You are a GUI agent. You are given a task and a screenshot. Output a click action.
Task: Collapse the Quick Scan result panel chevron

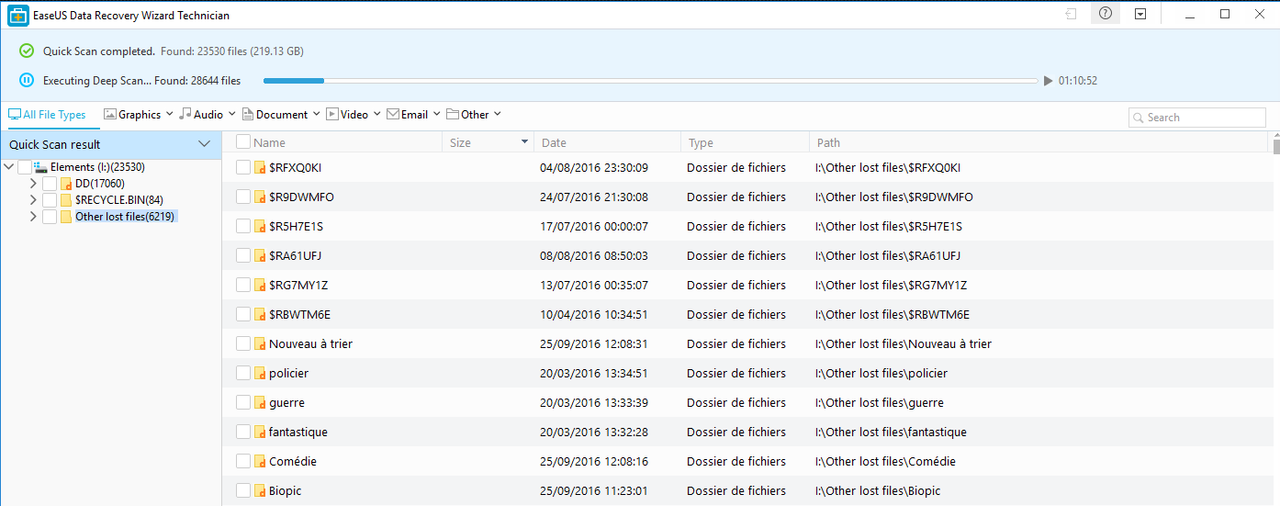pos(204,145)
